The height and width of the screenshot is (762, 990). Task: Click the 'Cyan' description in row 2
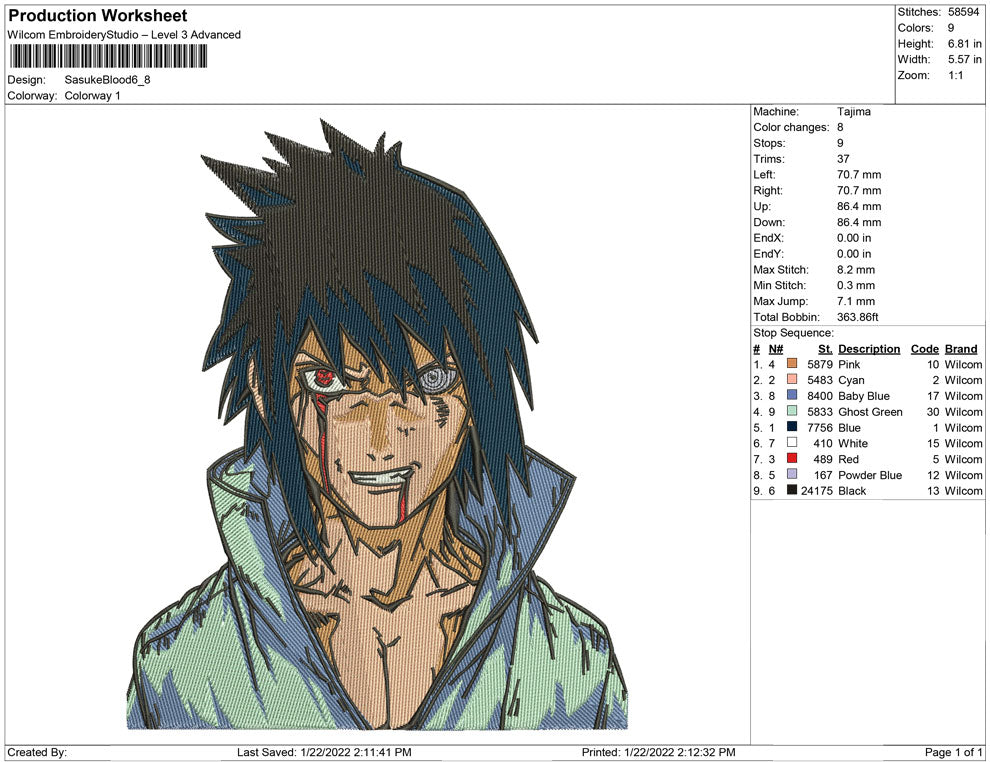[x=851, y=380]
